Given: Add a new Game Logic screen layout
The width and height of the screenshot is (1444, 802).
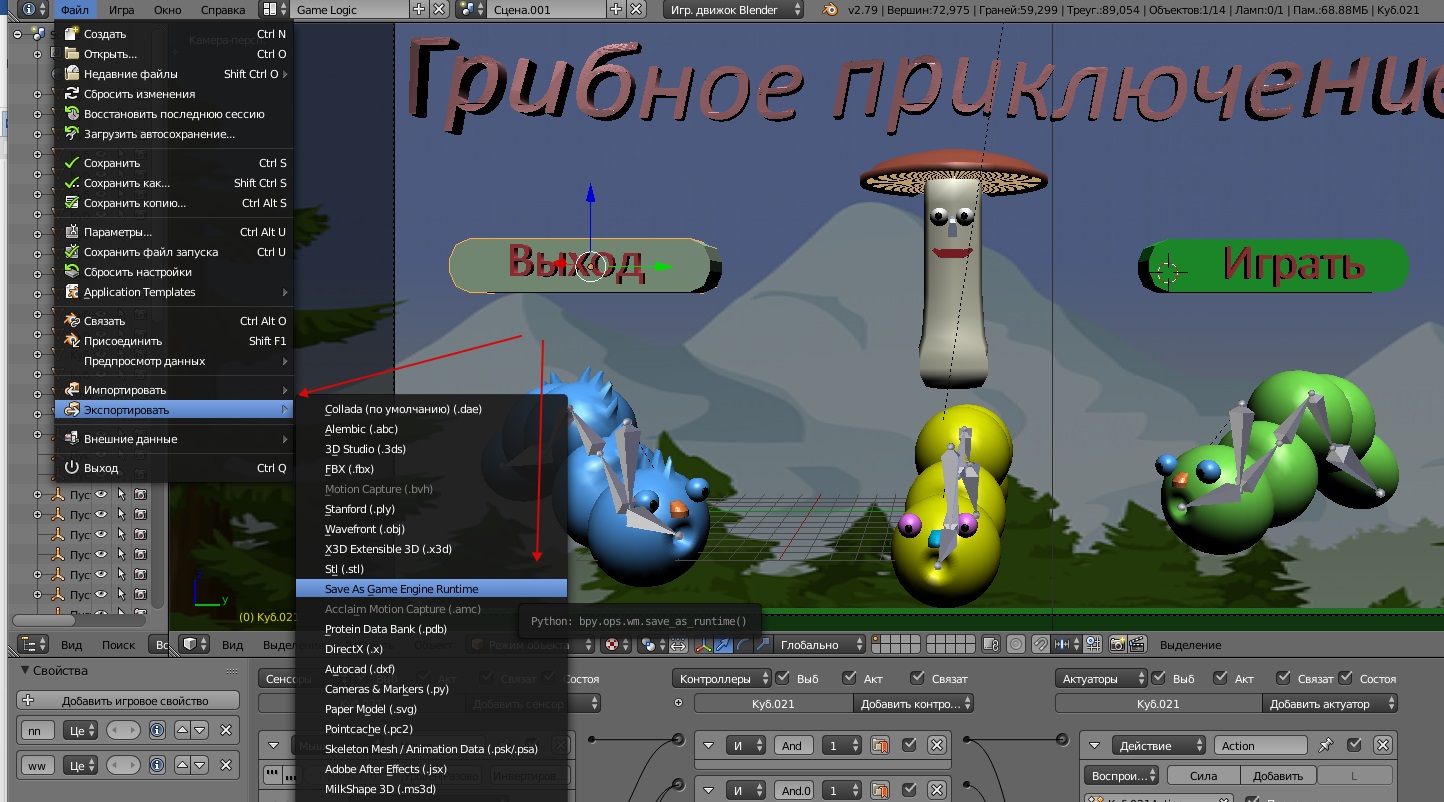Looking at the screenshot, I should [418, 9].
